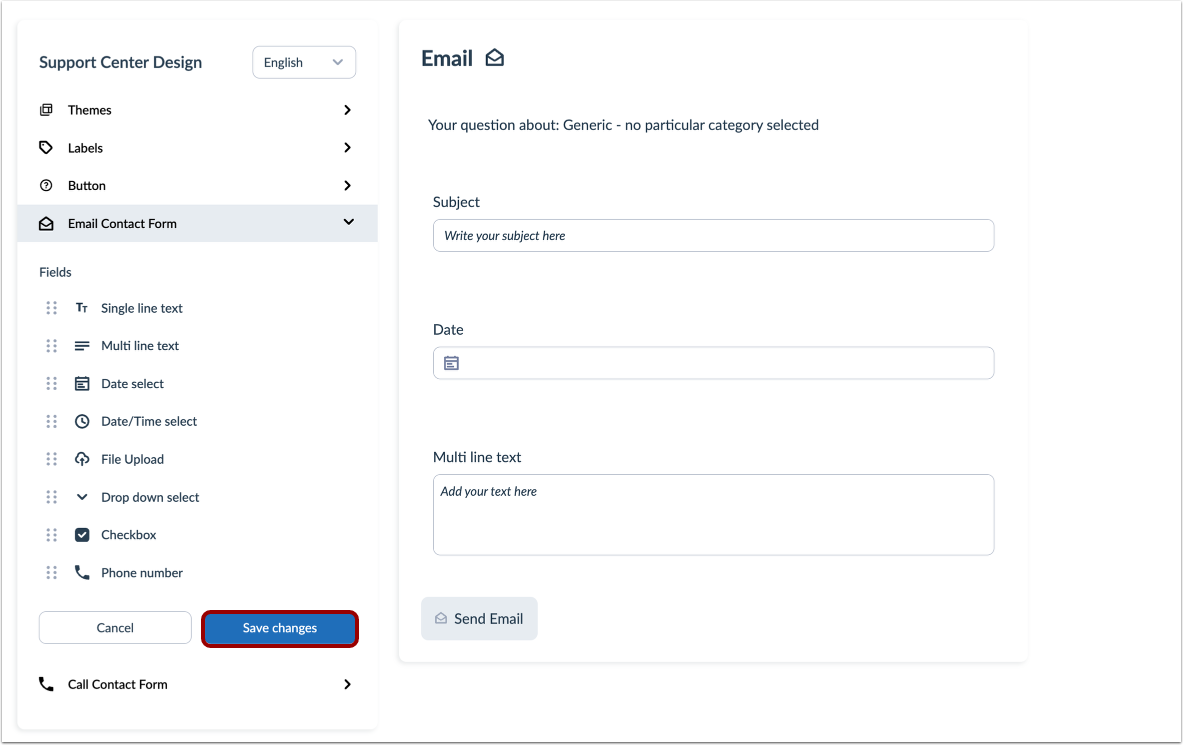Image resolution: width=1183 pixels, height=745 pixels.
Task: Click into the Multi line text area
Action: point(713,515)
